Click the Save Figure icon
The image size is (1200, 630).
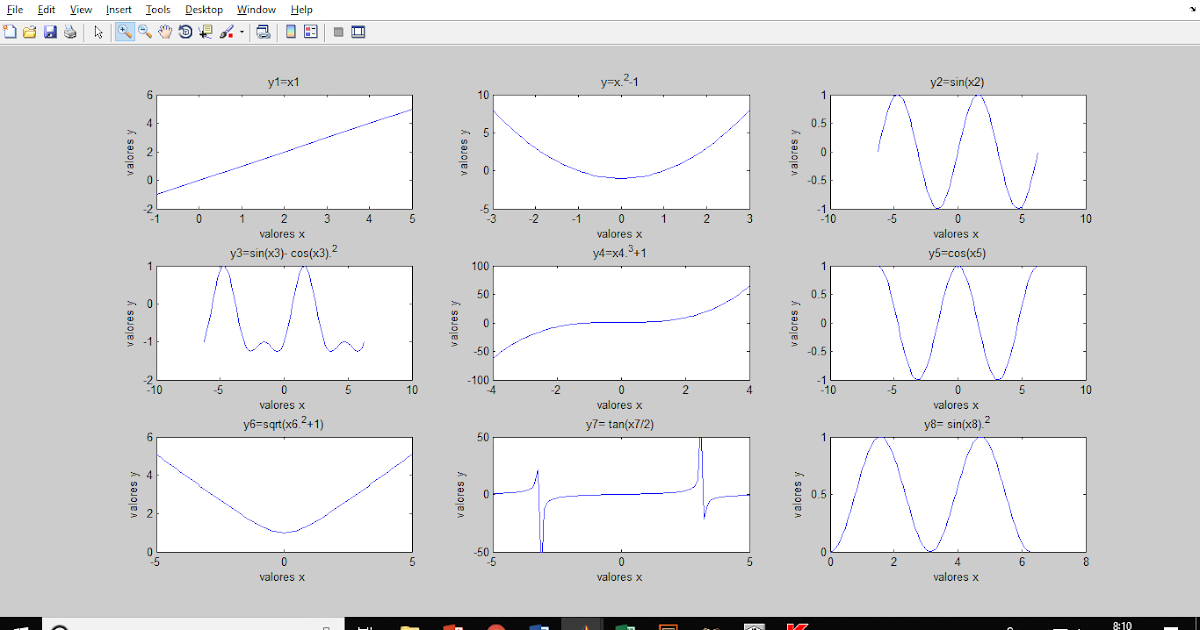pyautogui.click(x=50, y=31)
